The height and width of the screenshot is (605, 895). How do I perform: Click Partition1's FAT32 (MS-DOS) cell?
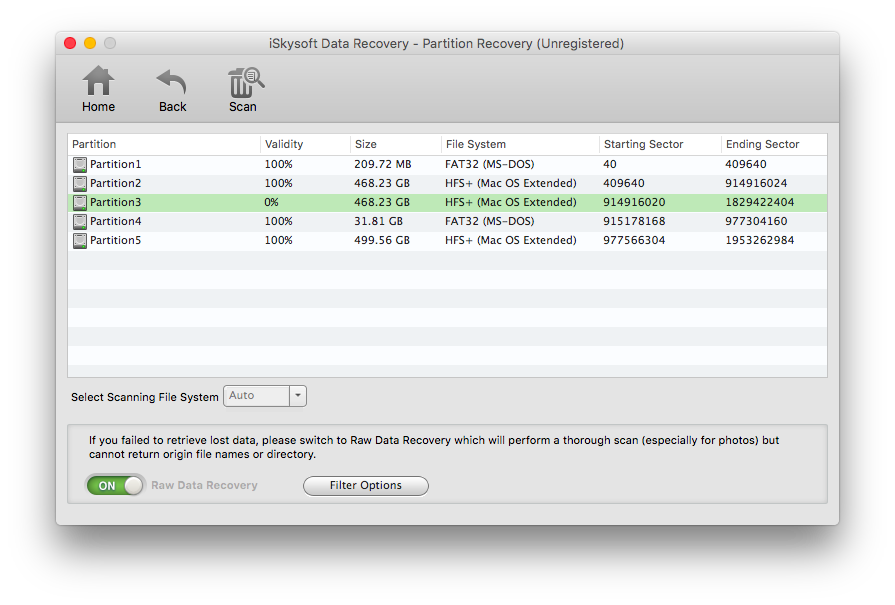click(x=489, y=164)
